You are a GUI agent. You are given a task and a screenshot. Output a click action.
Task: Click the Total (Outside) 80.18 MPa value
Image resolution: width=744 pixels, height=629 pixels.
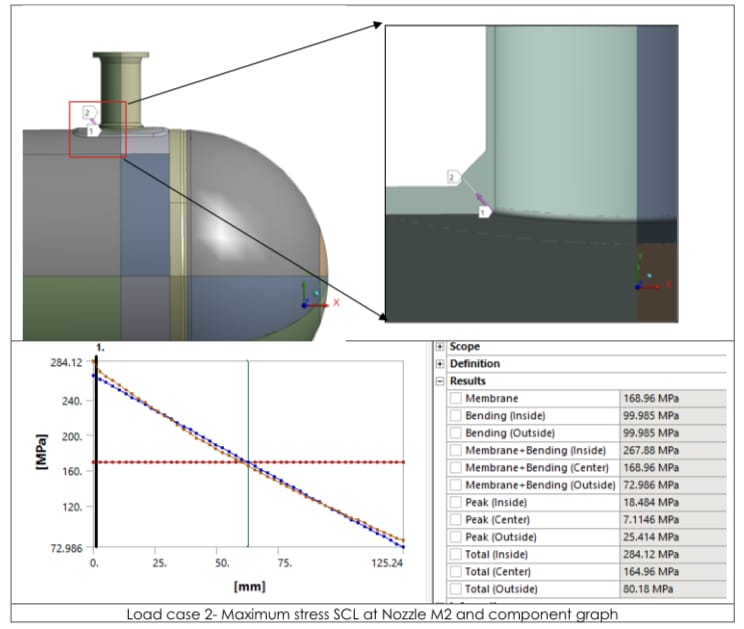click(x=650, y=589)
